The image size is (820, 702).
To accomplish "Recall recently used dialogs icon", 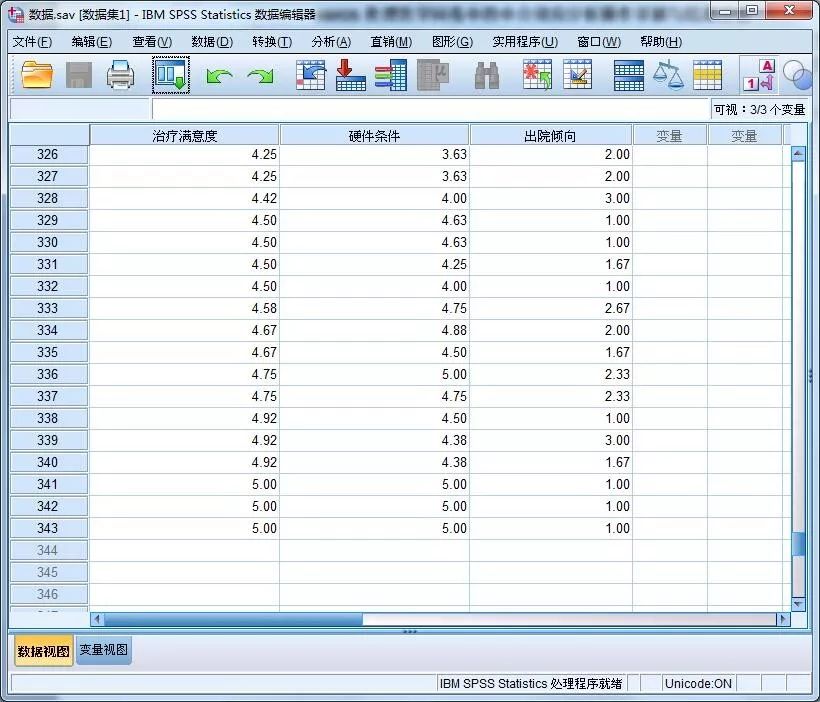I will pos(171,75).
